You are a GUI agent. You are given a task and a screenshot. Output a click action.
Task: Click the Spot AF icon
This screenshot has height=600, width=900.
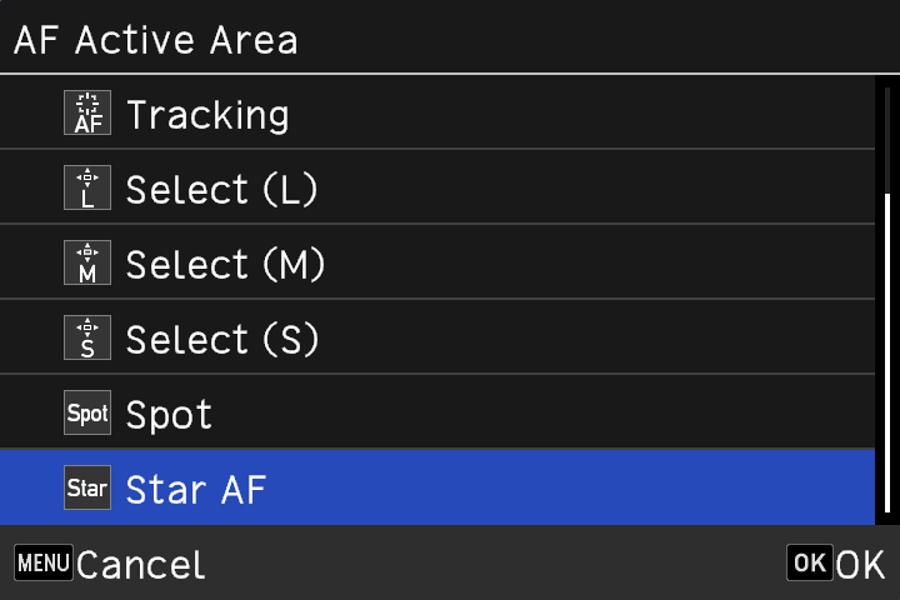pos(87,414)
